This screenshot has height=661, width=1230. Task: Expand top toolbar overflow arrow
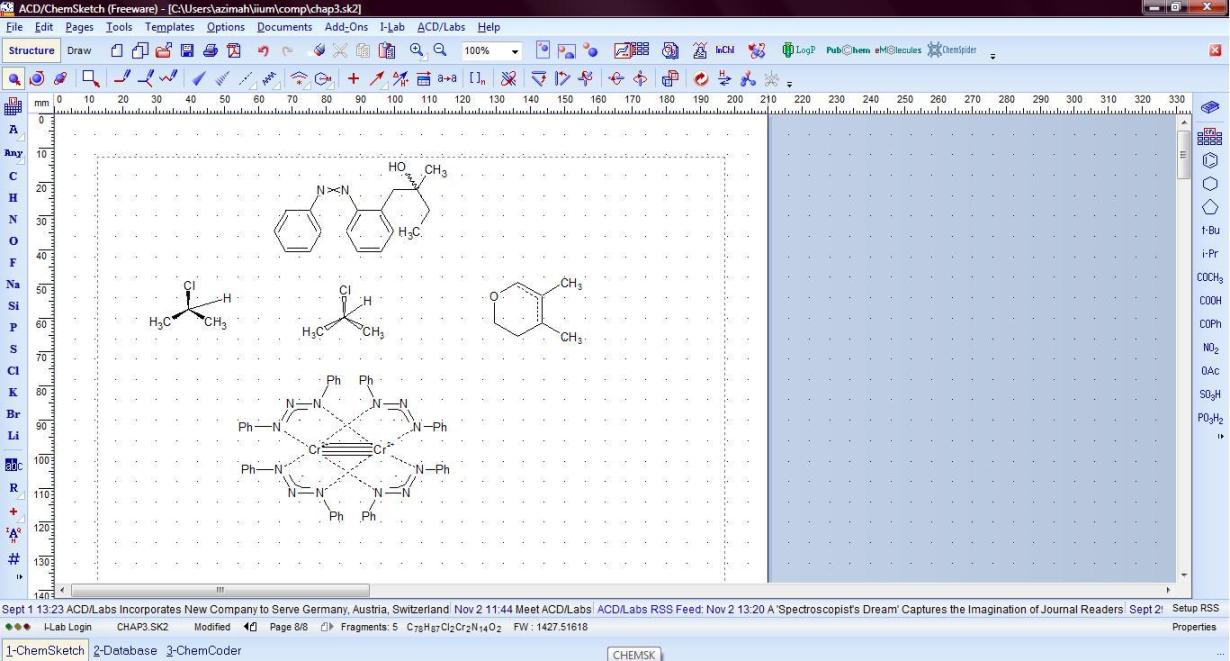click(992, 55)
